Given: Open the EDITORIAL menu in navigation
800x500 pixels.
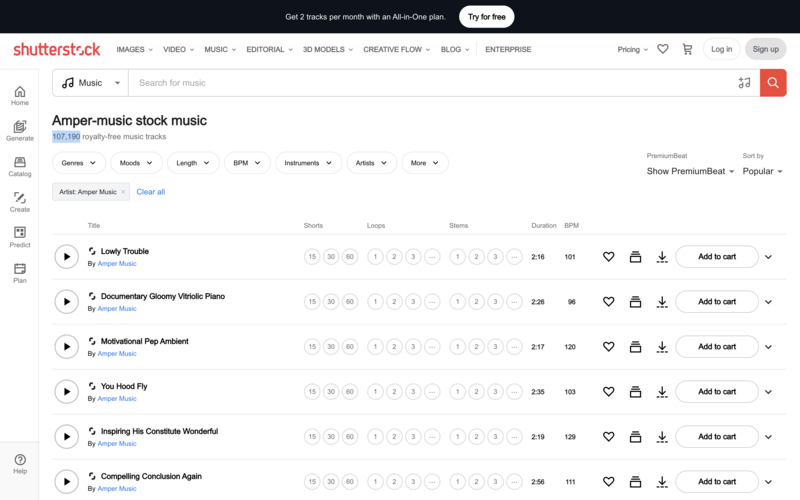Looking at the screenshot, I should pos(269,49).
